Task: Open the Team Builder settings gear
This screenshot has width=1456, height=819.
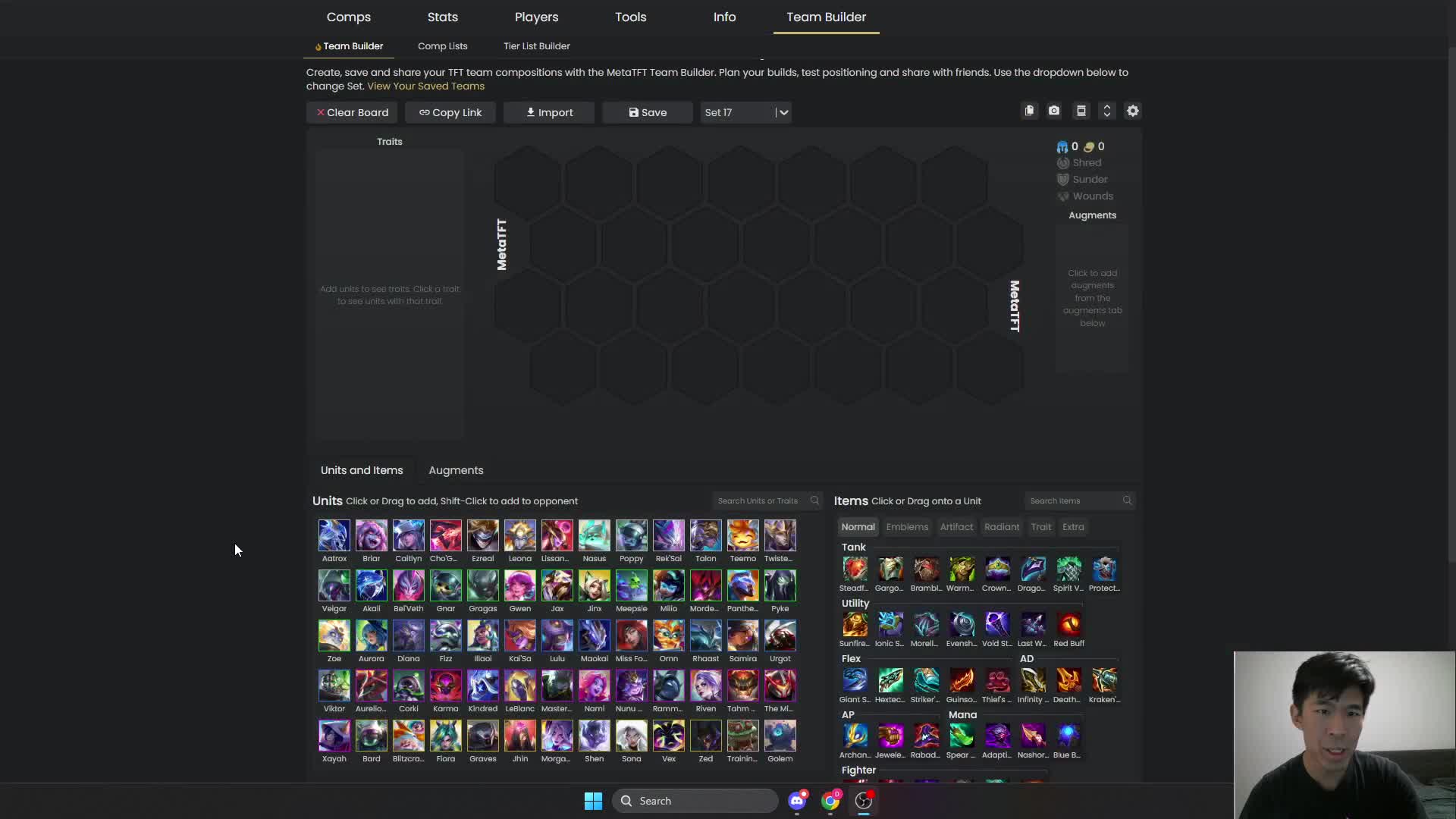Action: click(1132, 111)
